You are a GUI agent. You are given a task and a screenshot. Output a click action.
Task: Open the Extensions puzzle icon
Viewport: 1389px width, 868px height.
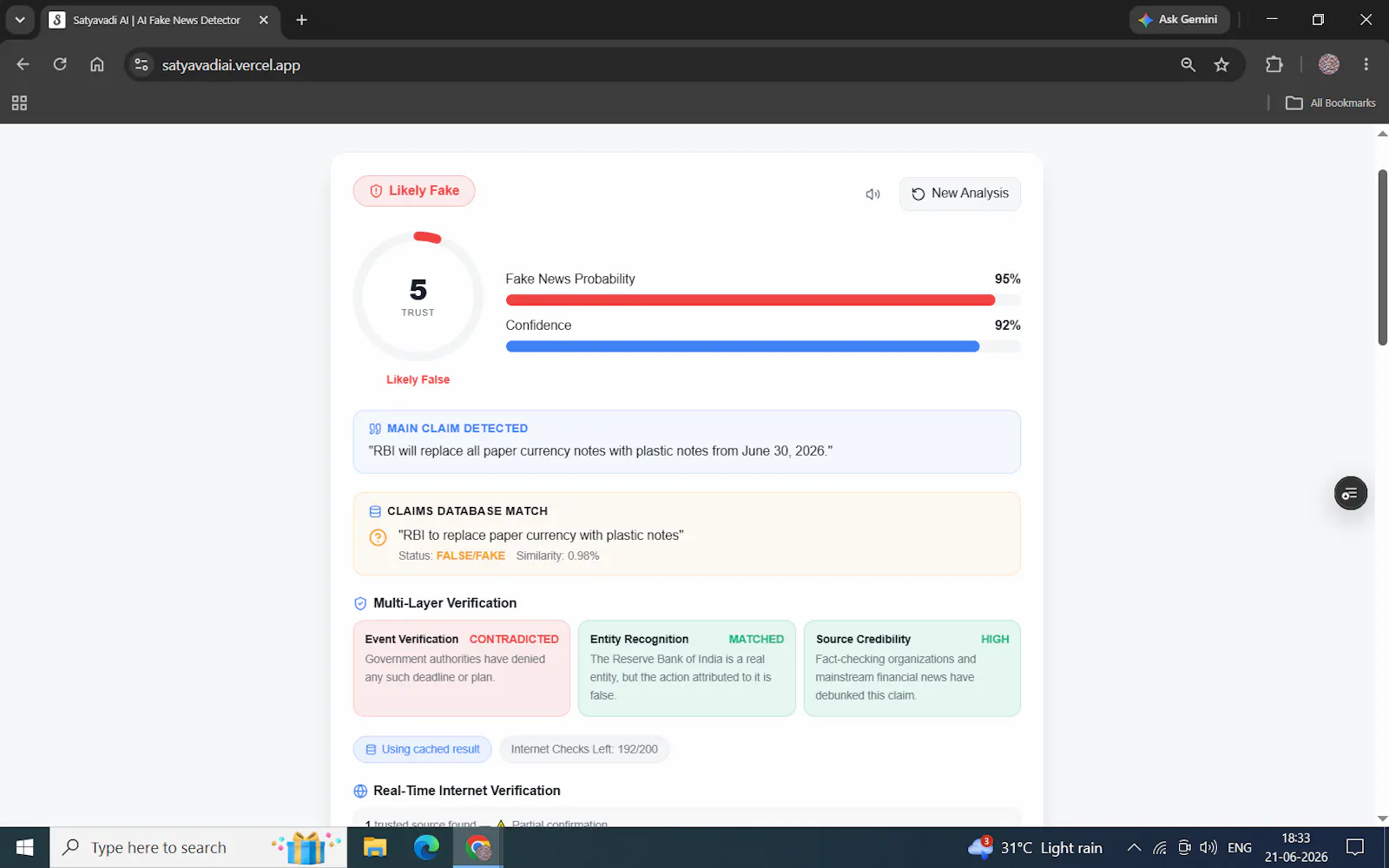coord(1274,64)
